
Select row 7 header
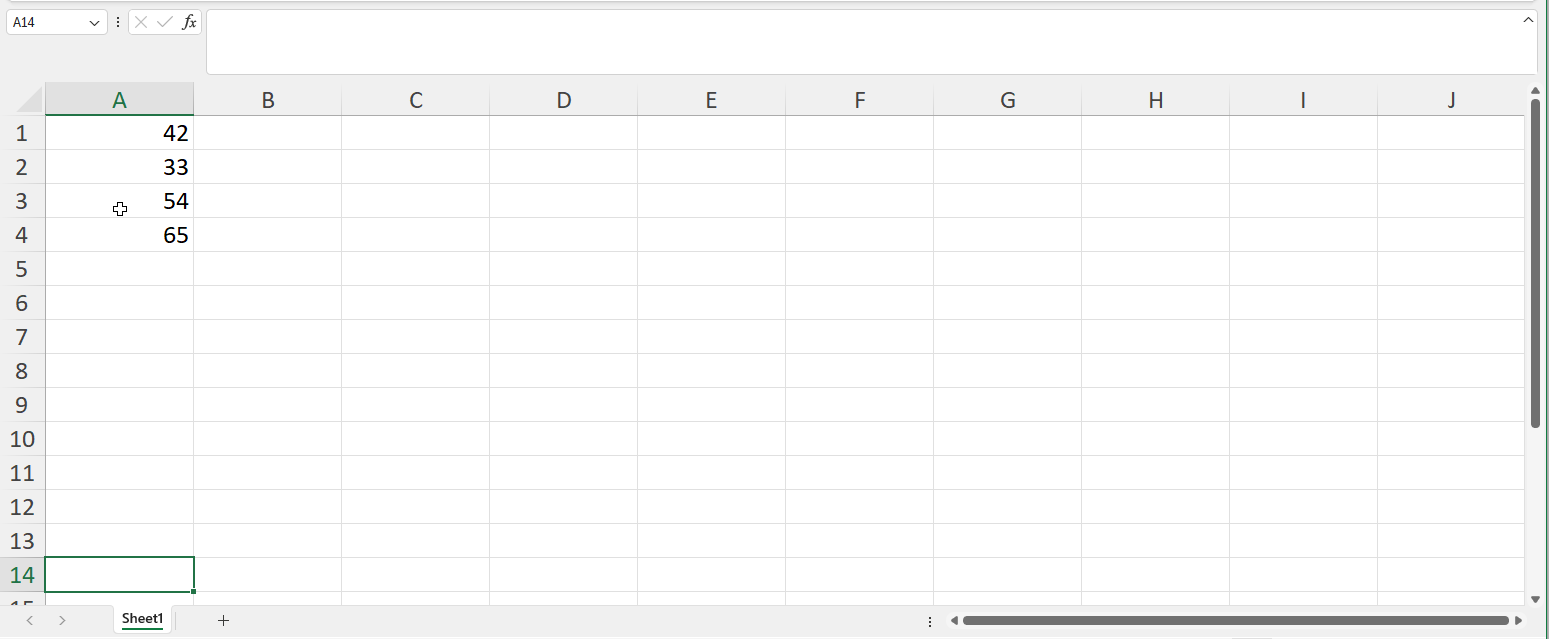click(21, 337)
